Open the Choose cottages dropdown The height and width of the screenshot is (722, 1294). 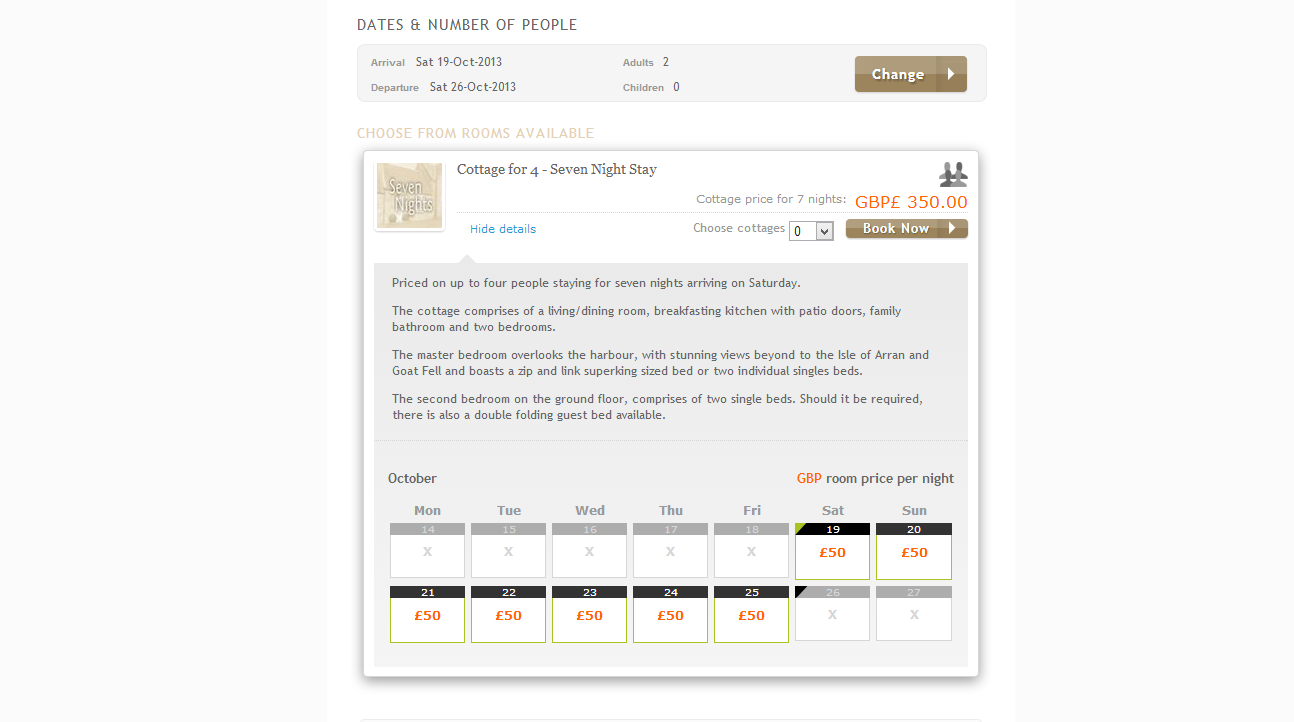point(811,231)
